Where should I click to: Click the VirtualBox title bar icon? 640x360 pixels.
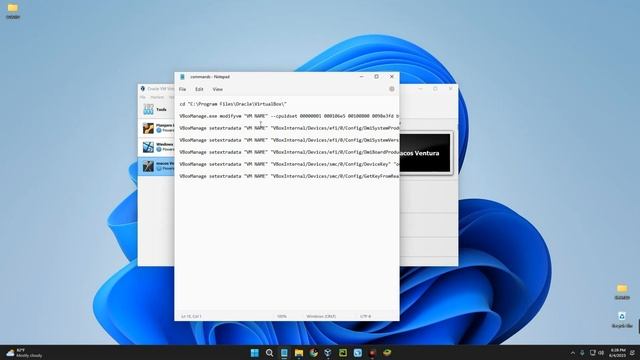coord(142,89)
